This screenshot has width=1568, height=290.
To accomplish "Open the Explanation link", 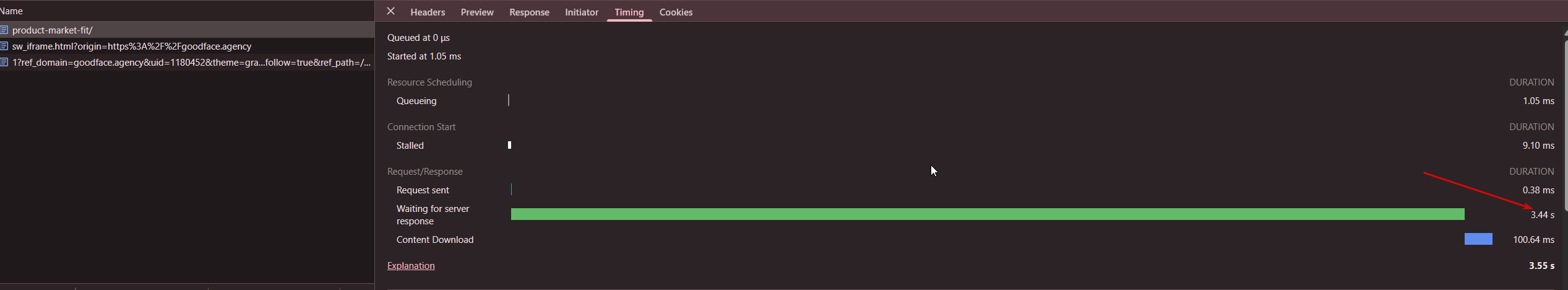I will pyautogui.click(x=411, y=266).
